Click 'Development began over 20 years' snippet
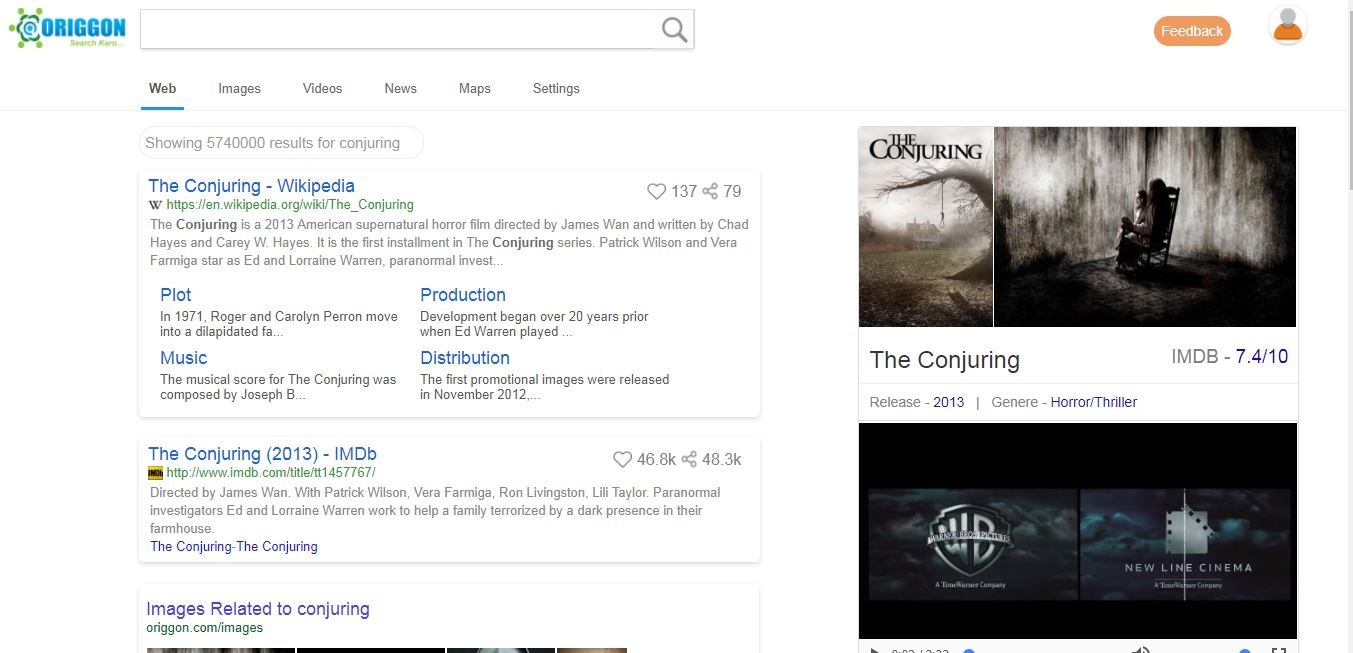Screen dimensions: 1353x653 click(534, 324)
